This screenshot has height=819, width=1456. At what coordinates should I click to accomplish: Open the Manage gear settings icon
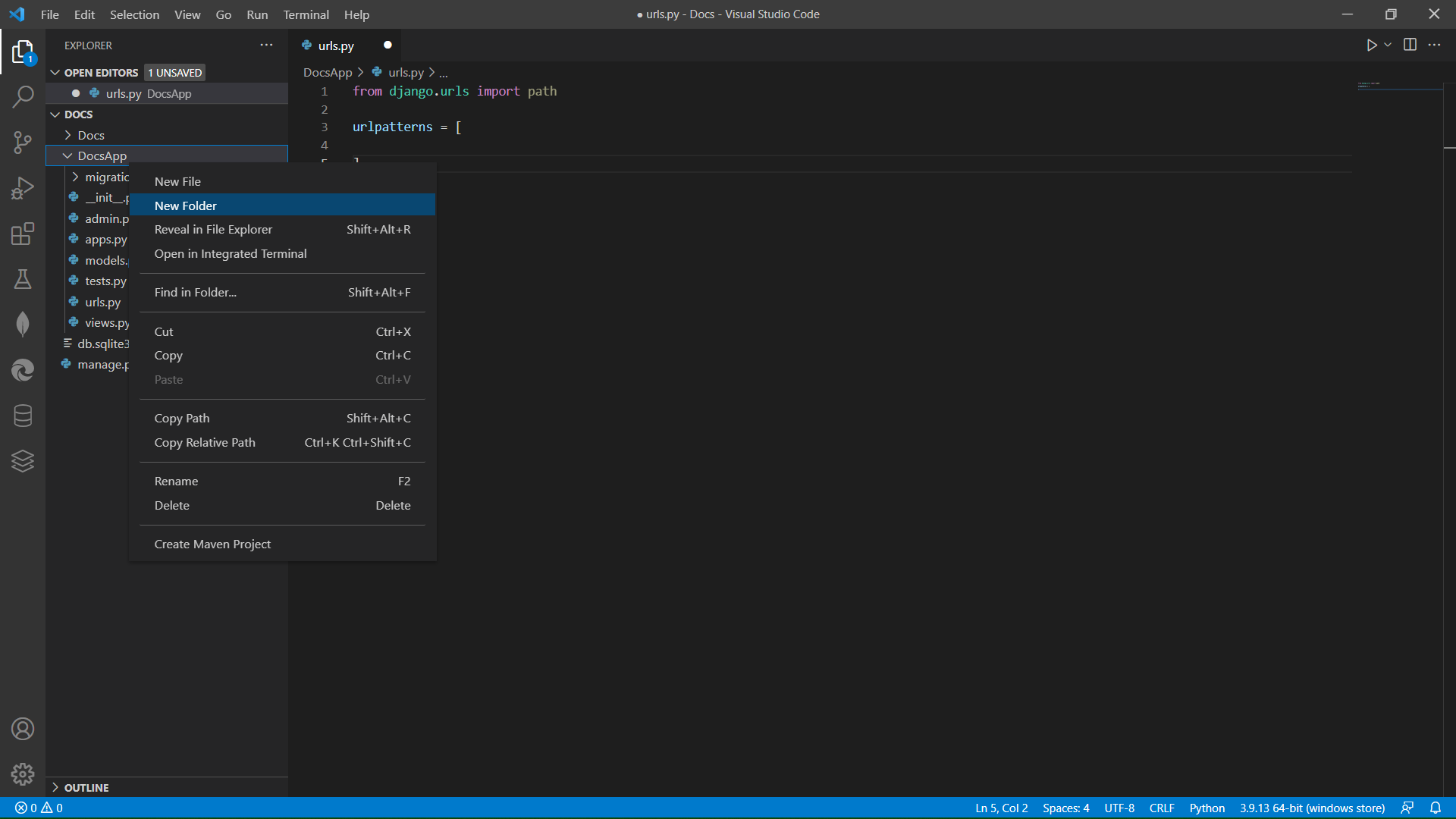[23, 773]
